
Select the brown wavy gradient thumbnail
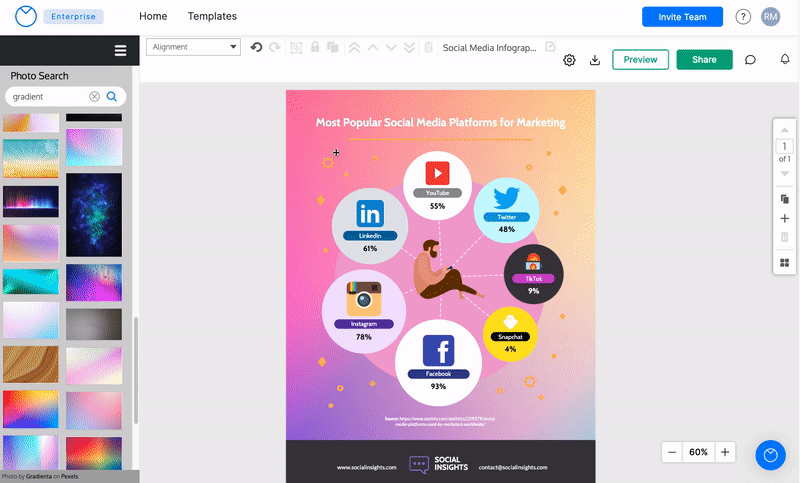tap(31, 365)
